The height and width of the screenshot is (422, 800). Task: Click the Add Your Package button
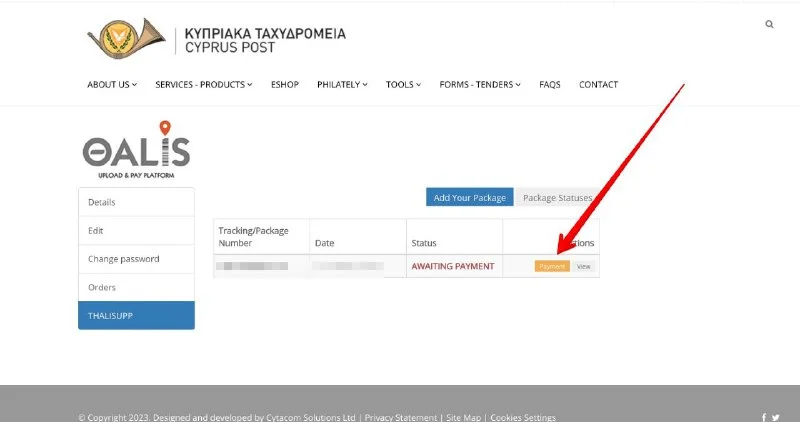[x=469, y=198]
